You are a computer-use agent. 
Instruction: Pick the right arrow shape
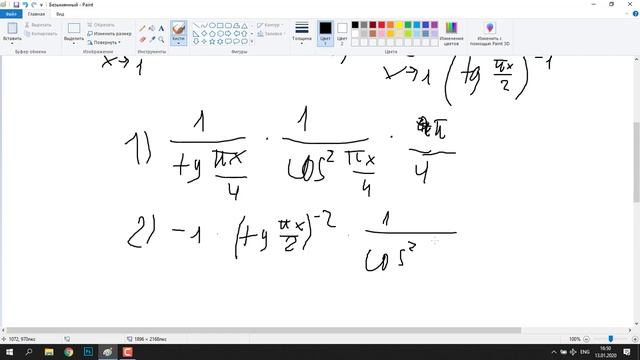tap(228, 33)
